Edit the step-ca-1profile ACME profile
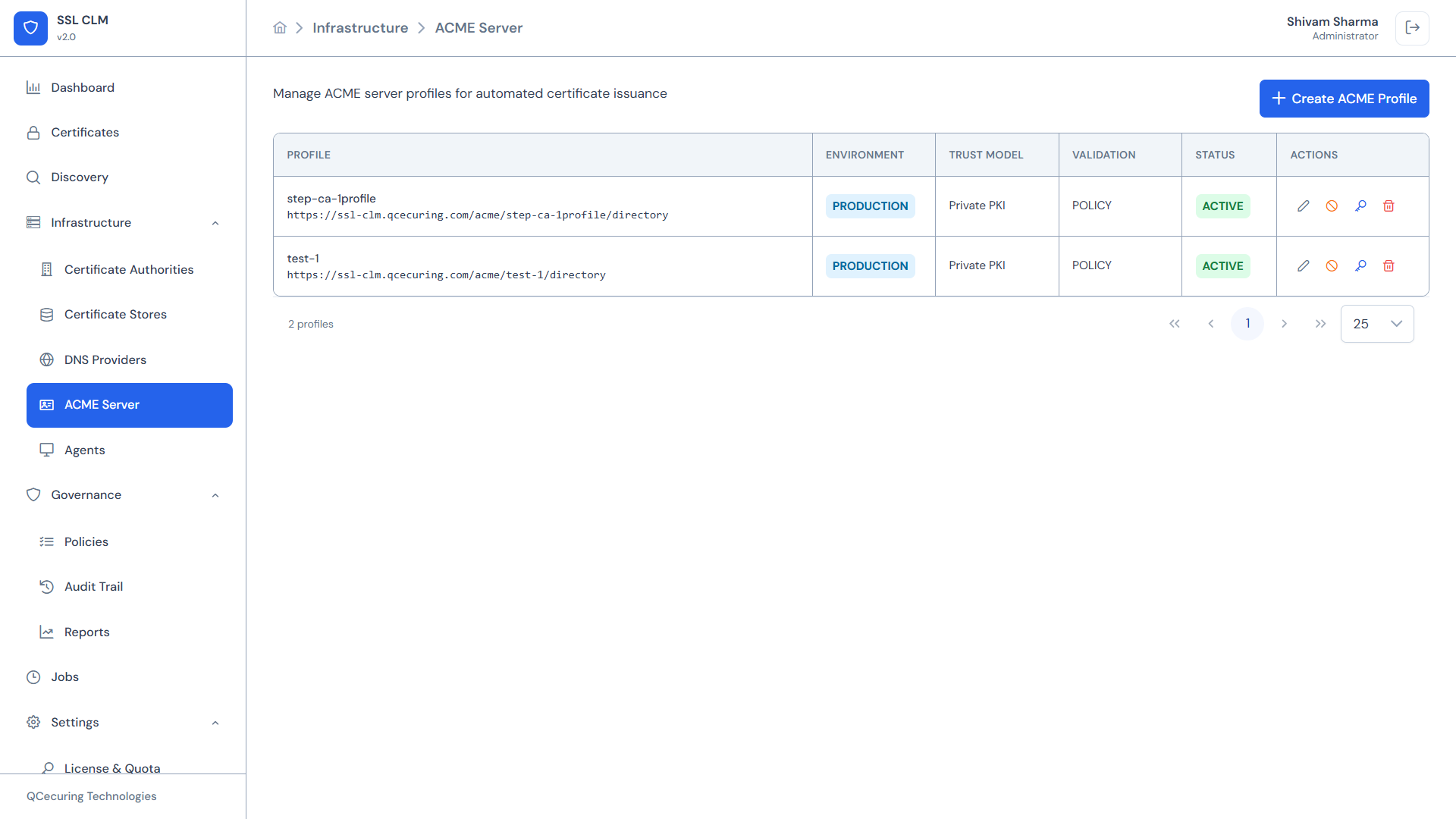 (x=1303, y=206)
